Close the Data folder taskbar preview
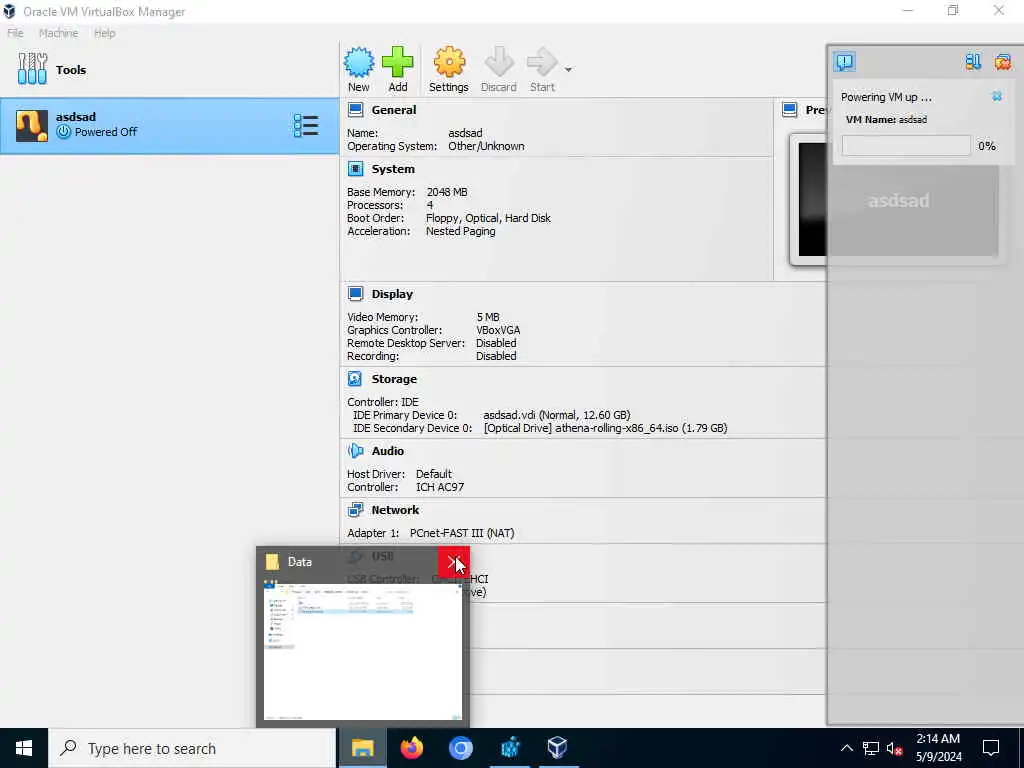Screen dimensions: 1024x768 tap(454, 562)
